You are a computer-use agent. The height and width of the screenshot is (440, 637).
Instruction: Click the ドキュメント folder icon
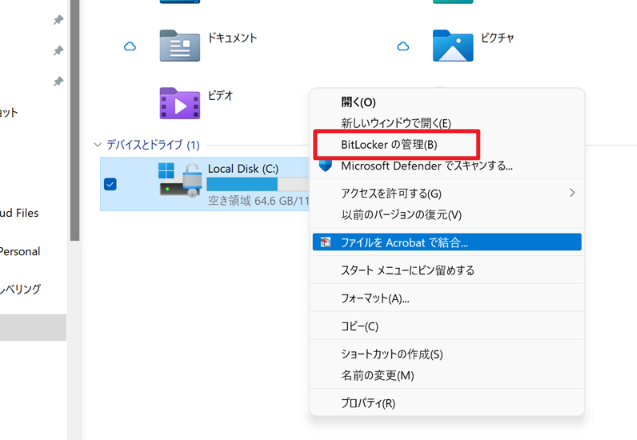pos(180,46)
